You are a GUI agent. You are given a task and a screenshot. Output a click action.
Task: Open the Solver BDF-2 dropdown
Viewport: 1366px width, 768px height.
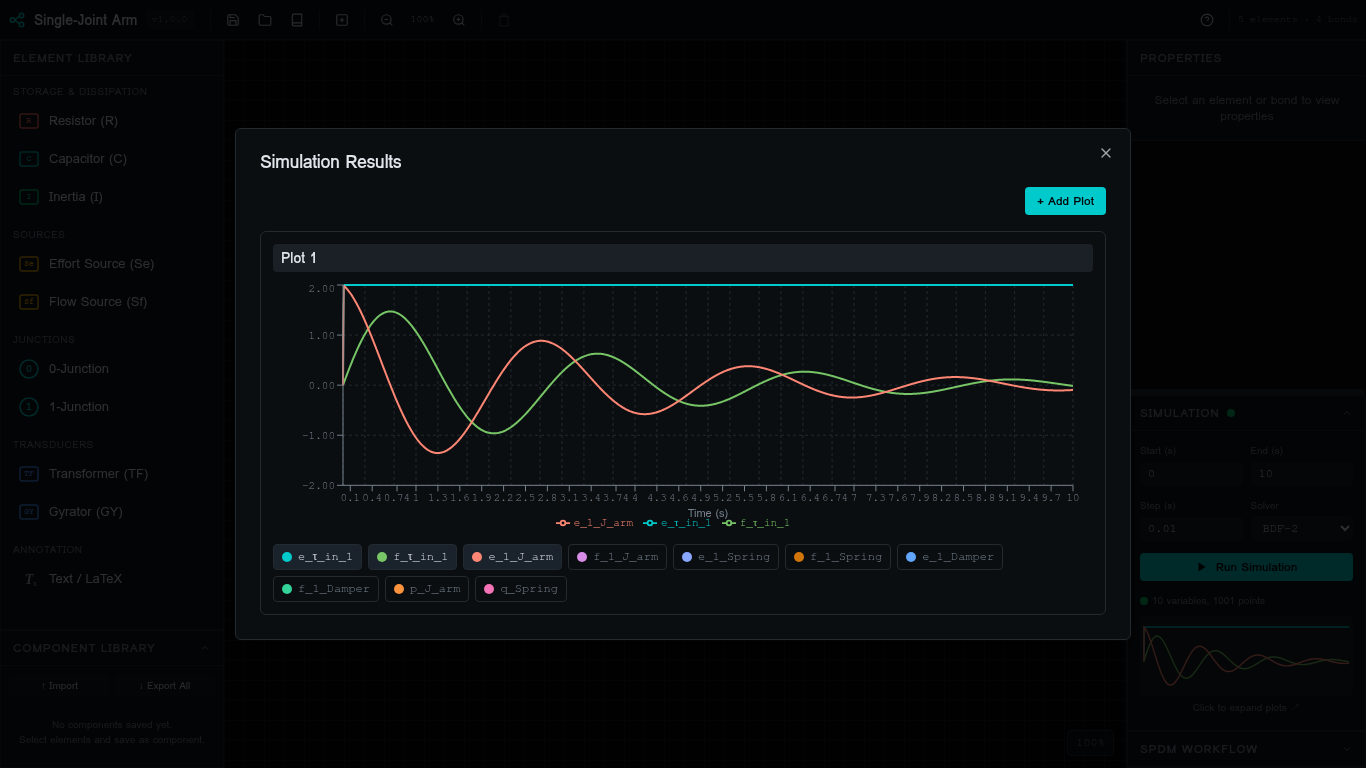1301,528
